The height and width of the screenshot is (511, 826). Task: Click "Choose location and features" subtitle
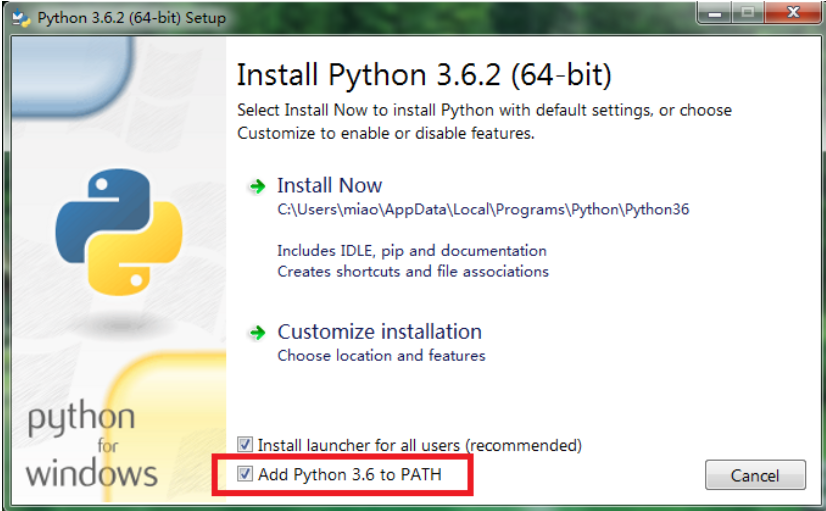[381, 356]
